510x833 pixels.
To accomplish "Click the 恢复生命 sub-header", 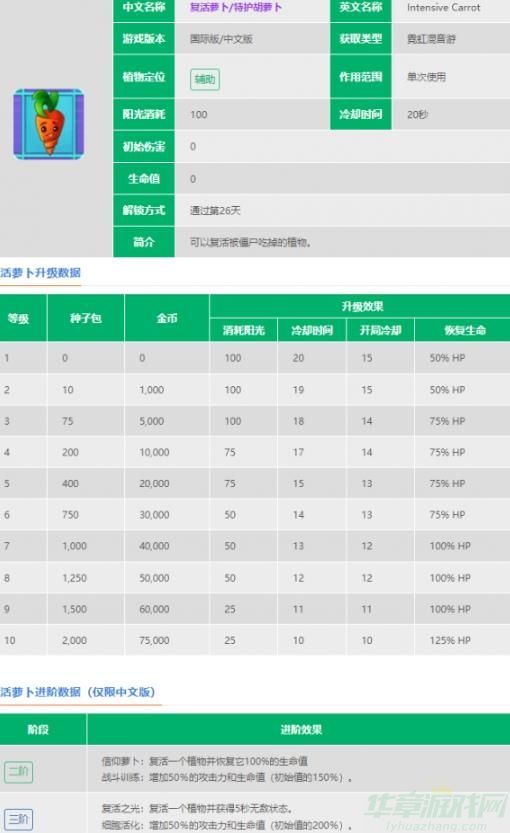I will tap(464, 330).
